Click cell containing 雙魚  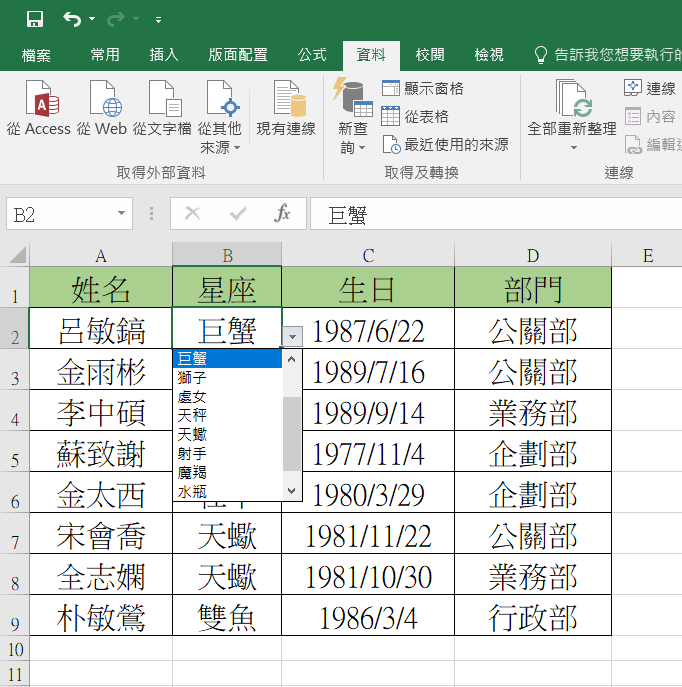click(227, 615)
